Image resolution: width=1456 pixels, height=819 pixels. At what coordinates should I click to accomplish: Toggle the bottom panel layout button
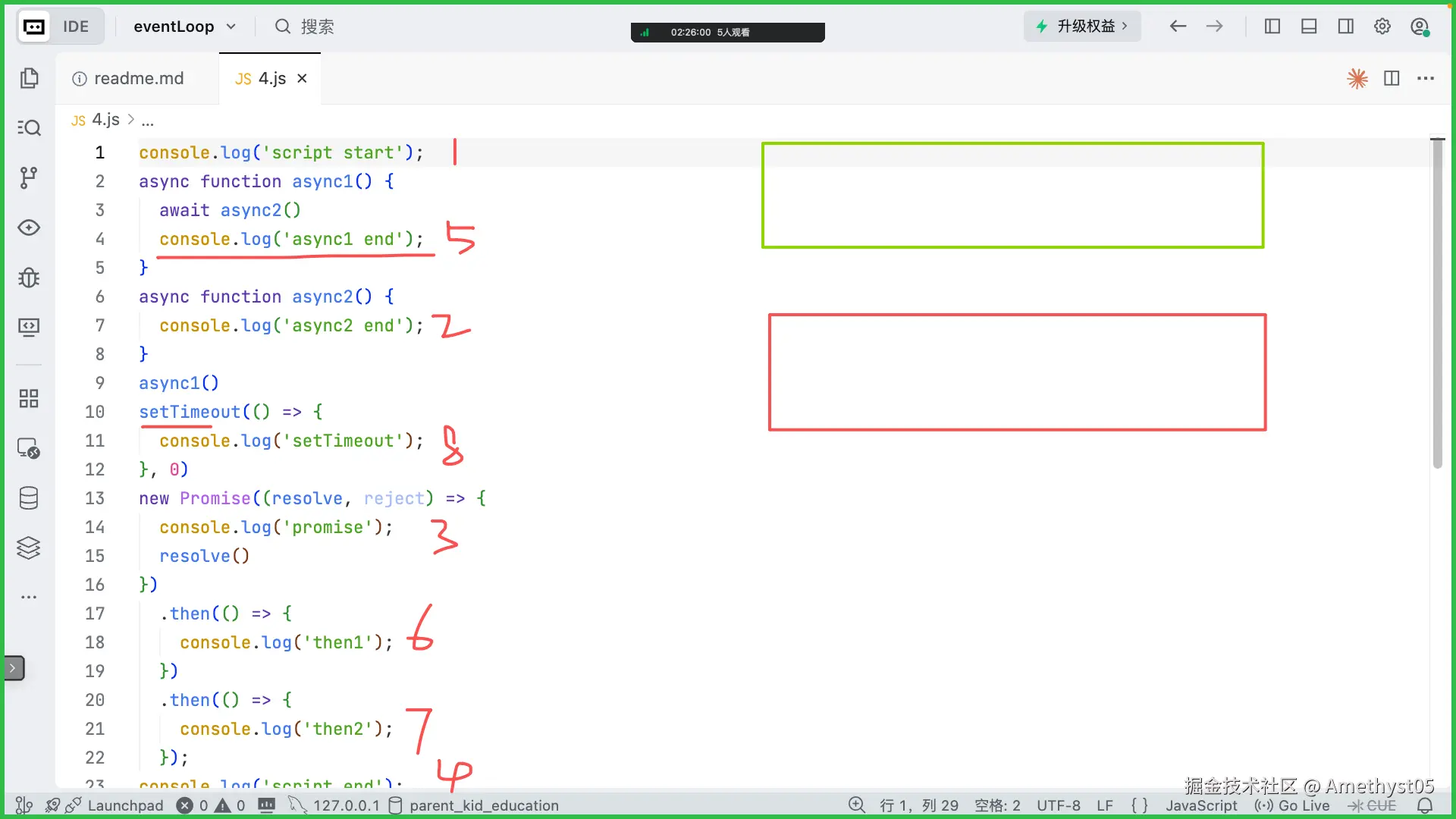tap(1309, 27)
